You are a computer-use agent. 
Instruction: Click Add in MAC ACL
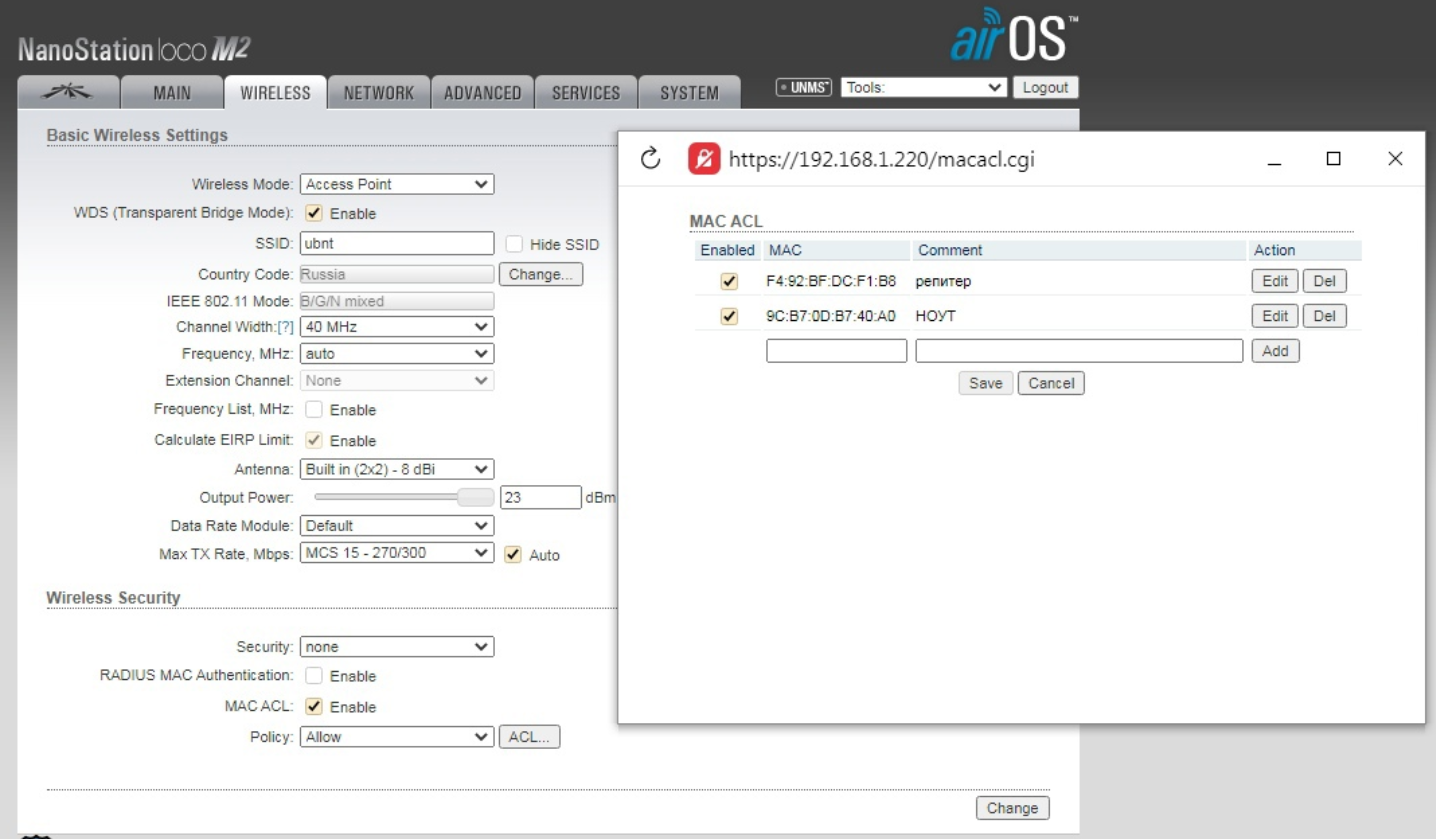coord(1275,351)
